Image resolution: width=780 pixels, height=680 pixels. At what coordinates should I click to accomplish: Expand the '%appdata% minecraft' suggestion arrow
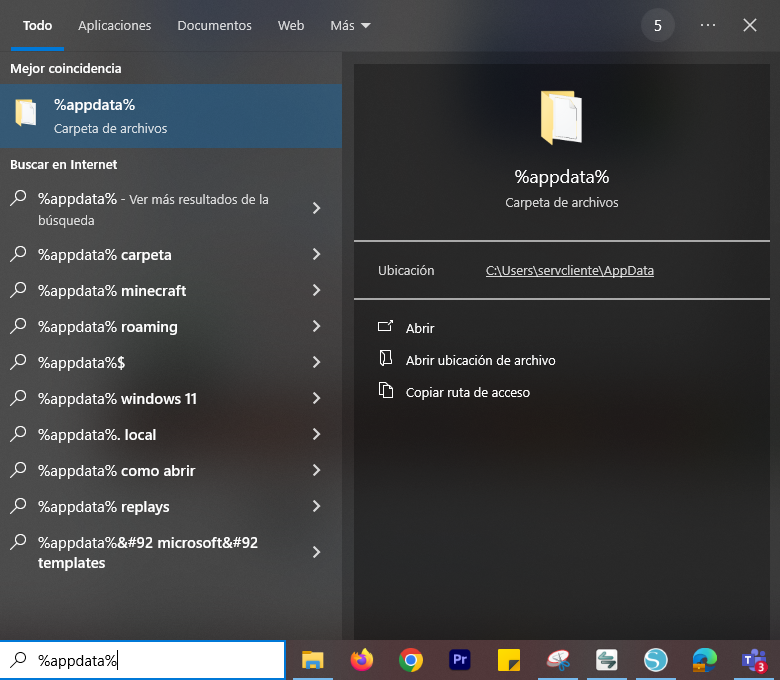pos(316,291)
